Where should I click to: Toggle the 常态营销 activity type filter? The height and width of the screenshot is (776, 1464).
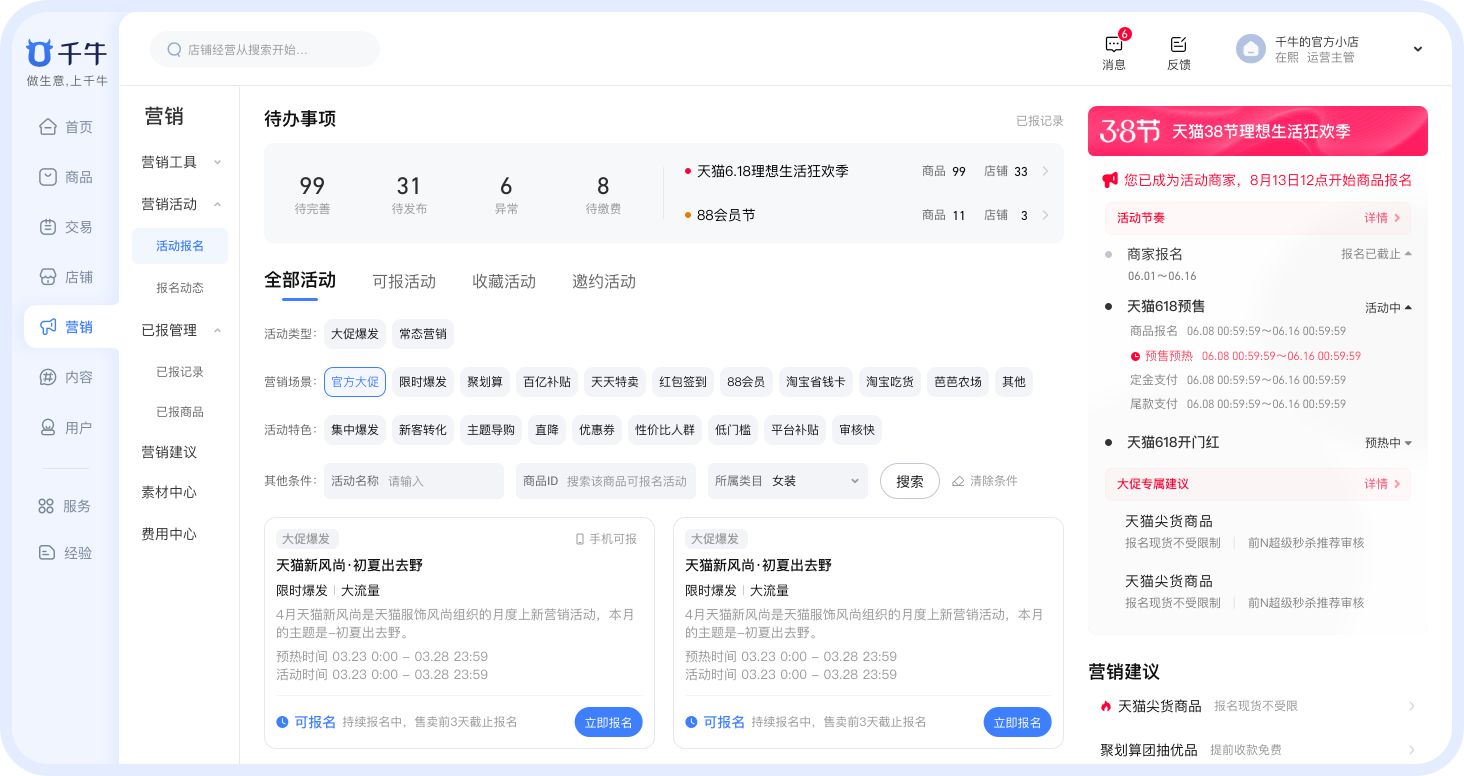click(x=423, y=333)
